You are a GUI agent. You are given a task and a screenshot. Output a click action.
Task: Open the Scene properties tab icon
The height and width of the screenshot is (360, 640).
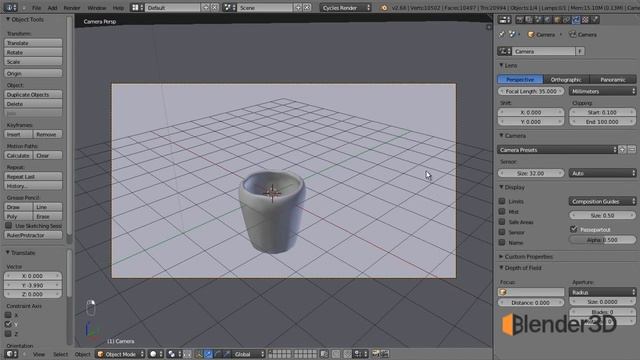(x=538, y=20)
